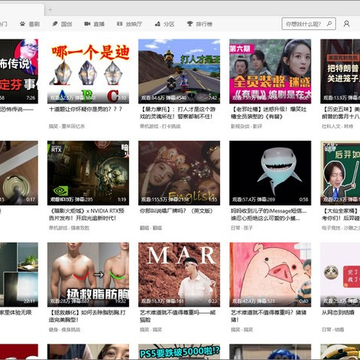Open the title link starting with 【老邪吐槽】

click(x=268, y=113)
